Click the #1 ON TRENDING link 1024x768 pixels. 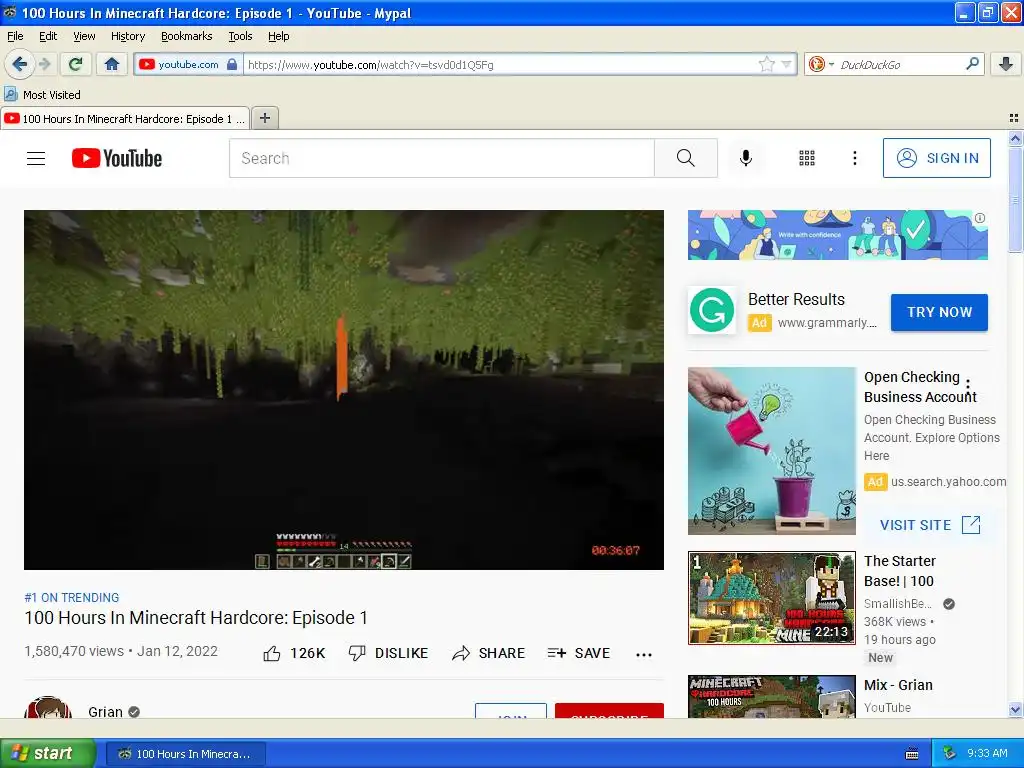pos(72,598)
